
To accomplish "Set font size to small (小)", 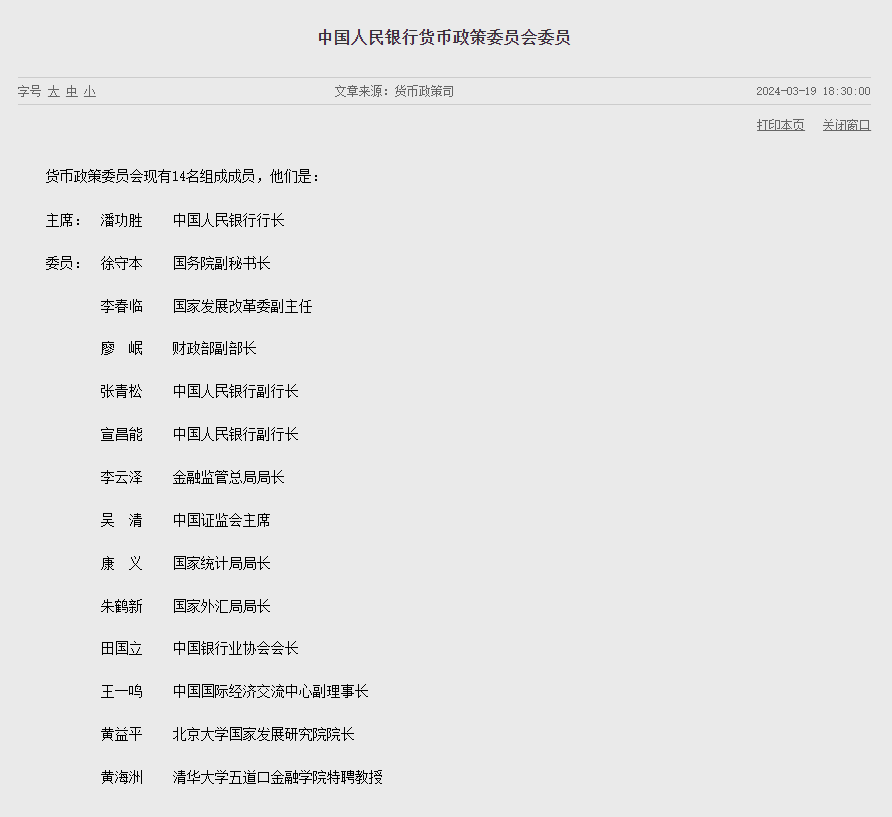I will (90, 91).
